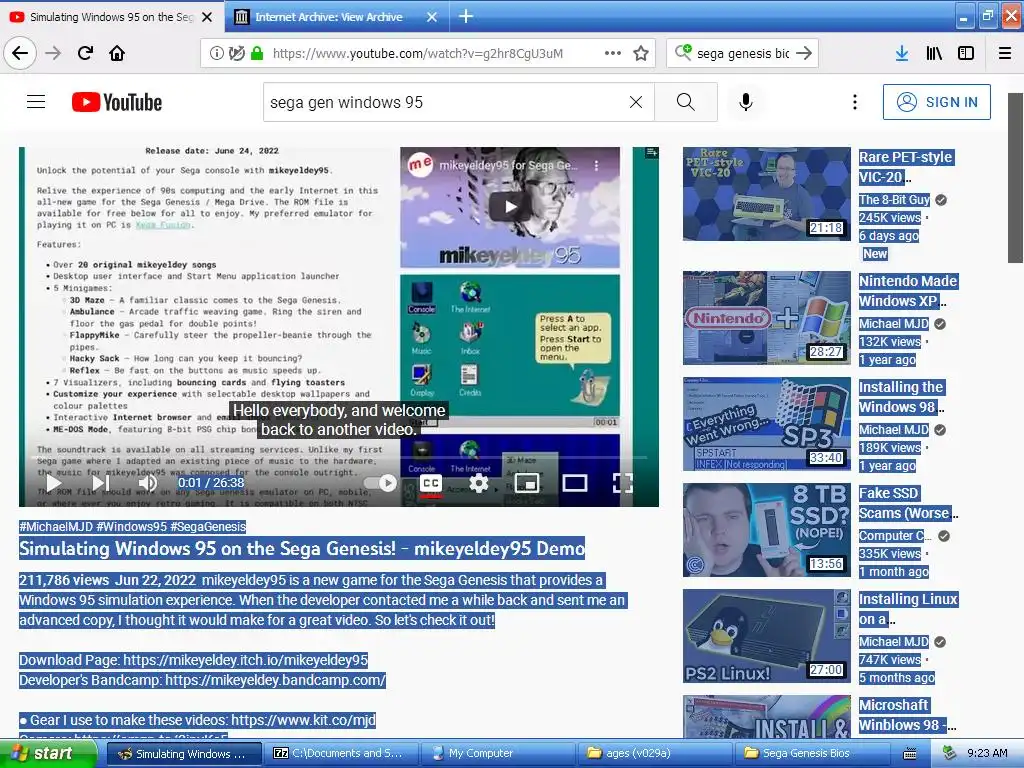Seek using the video progress bar
The width and height of the screenshot is (1024, 768).
(338, 458)
